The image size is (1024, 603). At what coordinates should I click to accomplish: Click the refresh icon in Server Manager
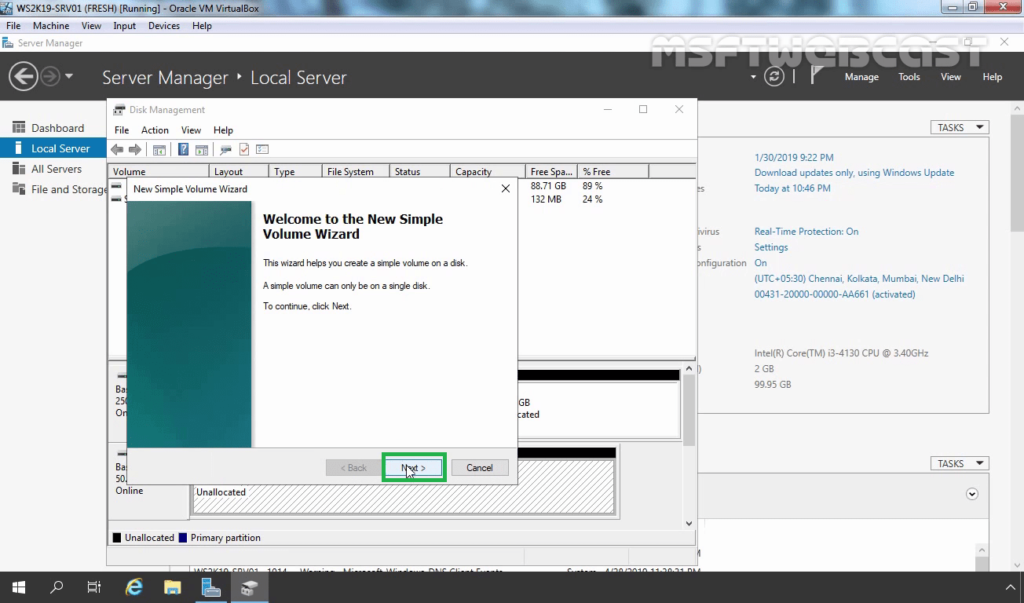tap(774, 76)
